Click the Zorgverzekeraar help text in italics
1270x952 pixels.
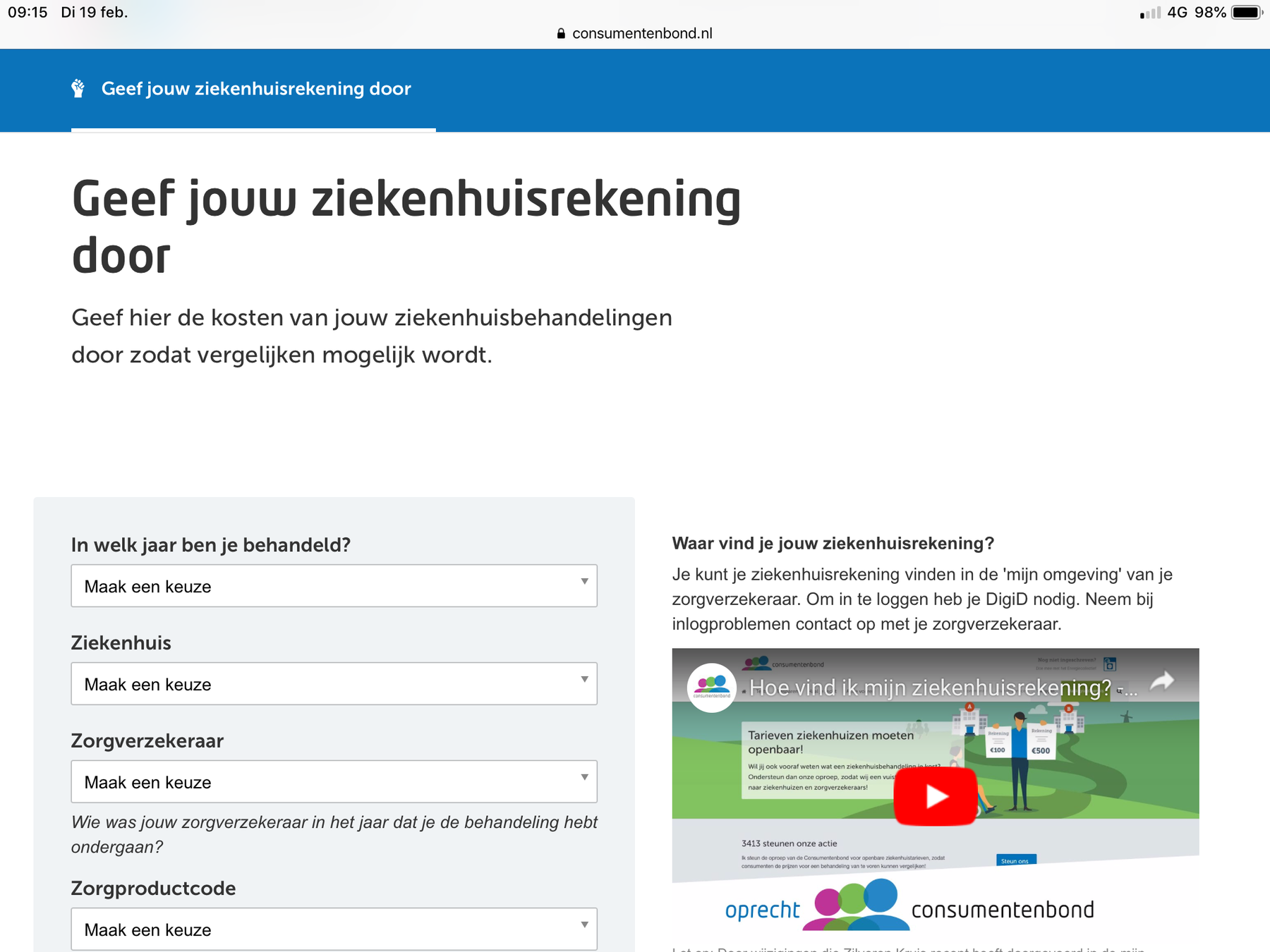point(334,835)
